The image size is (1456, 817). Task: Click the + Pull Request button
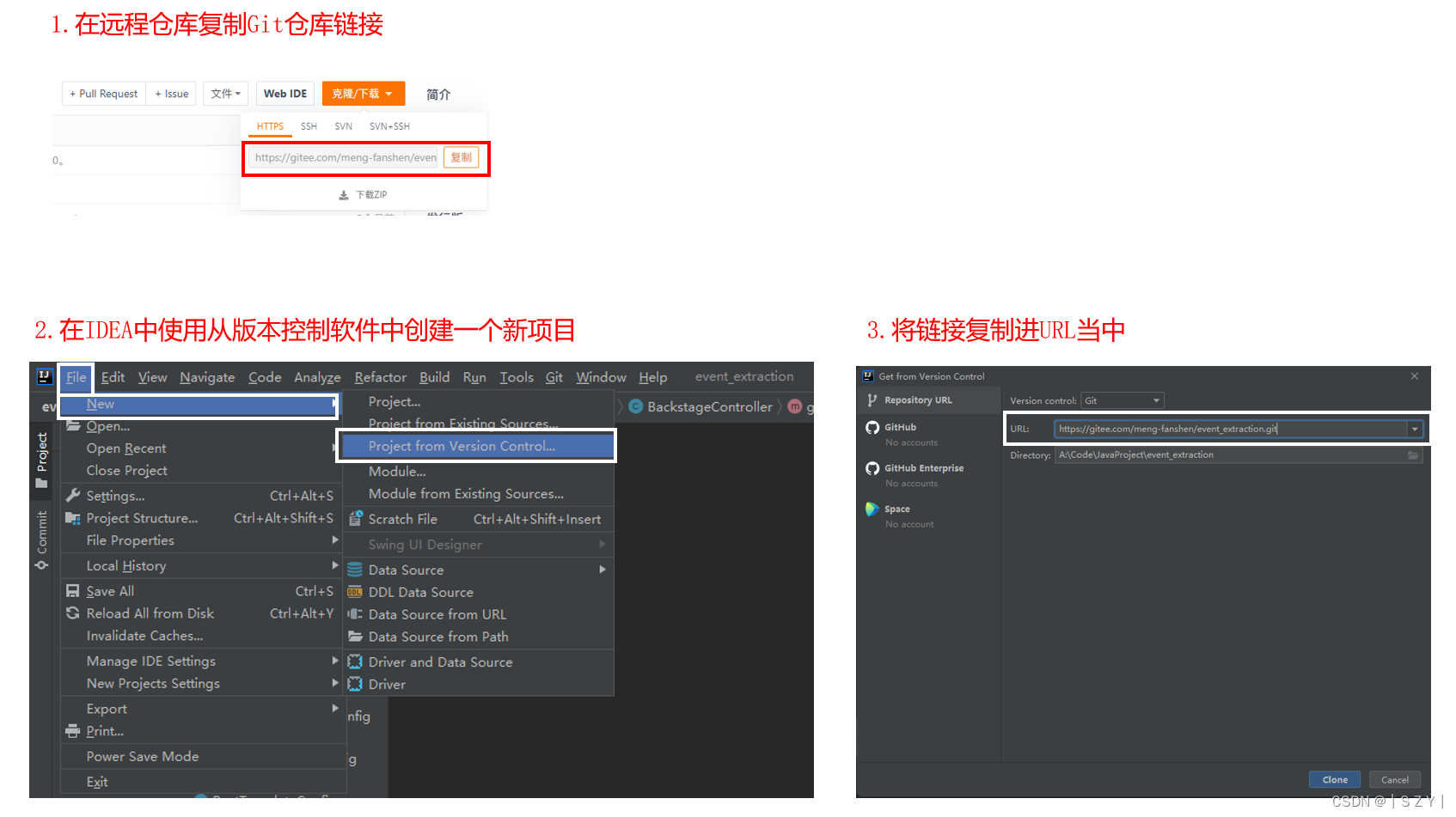103,94
